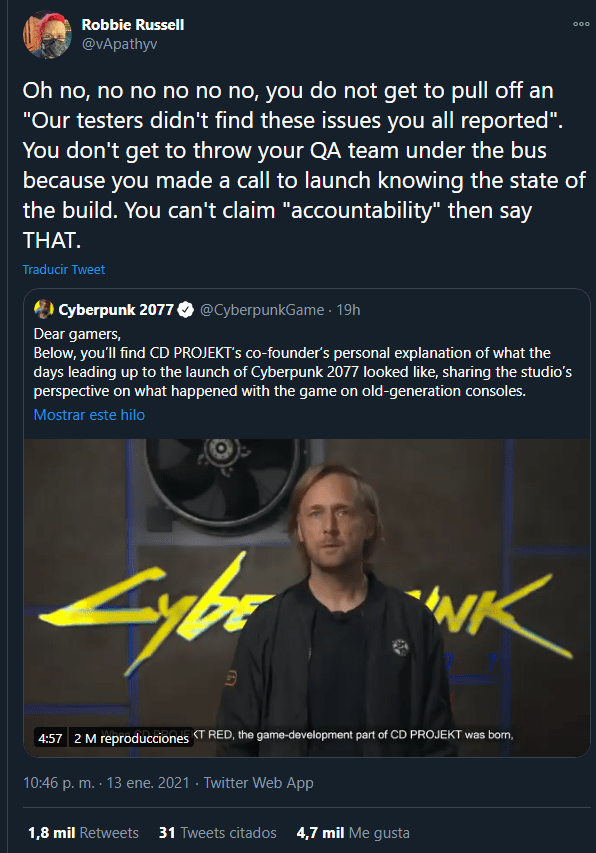Click the 19h timestamp on quoted tweet

tap(348, 310)
